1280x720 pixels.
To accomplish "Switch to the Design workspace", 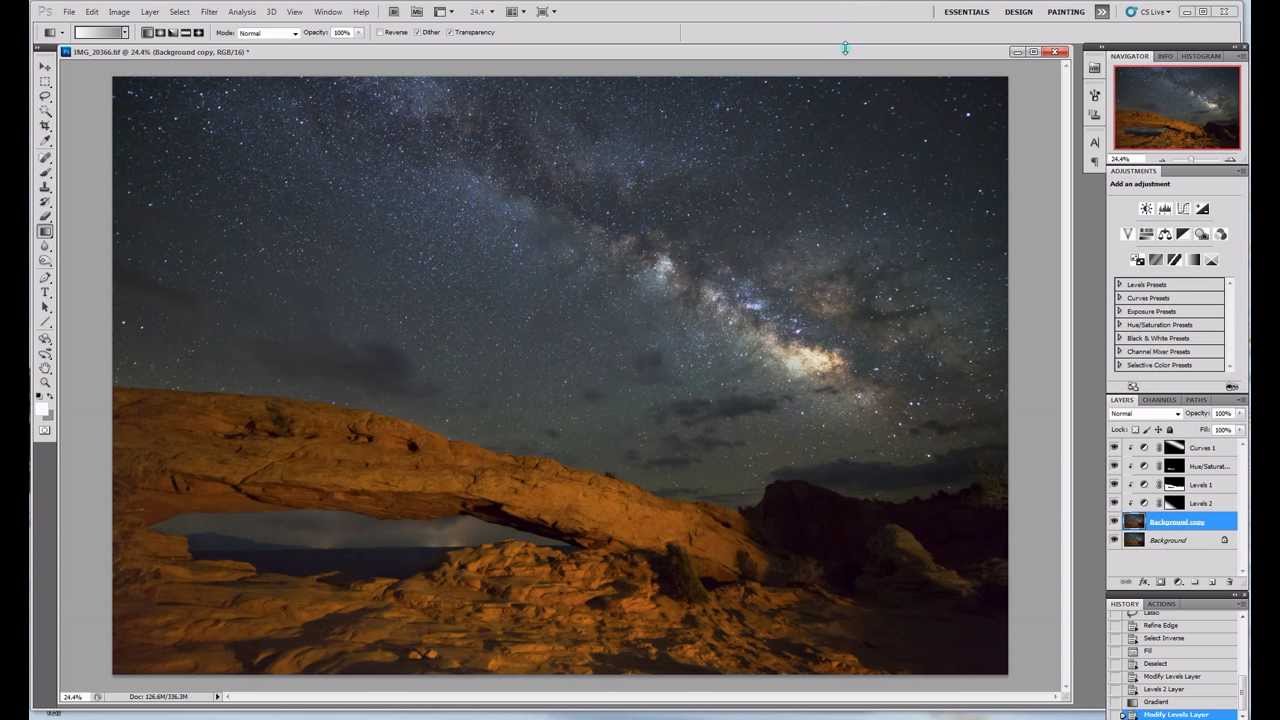I will pos(1018,12).
